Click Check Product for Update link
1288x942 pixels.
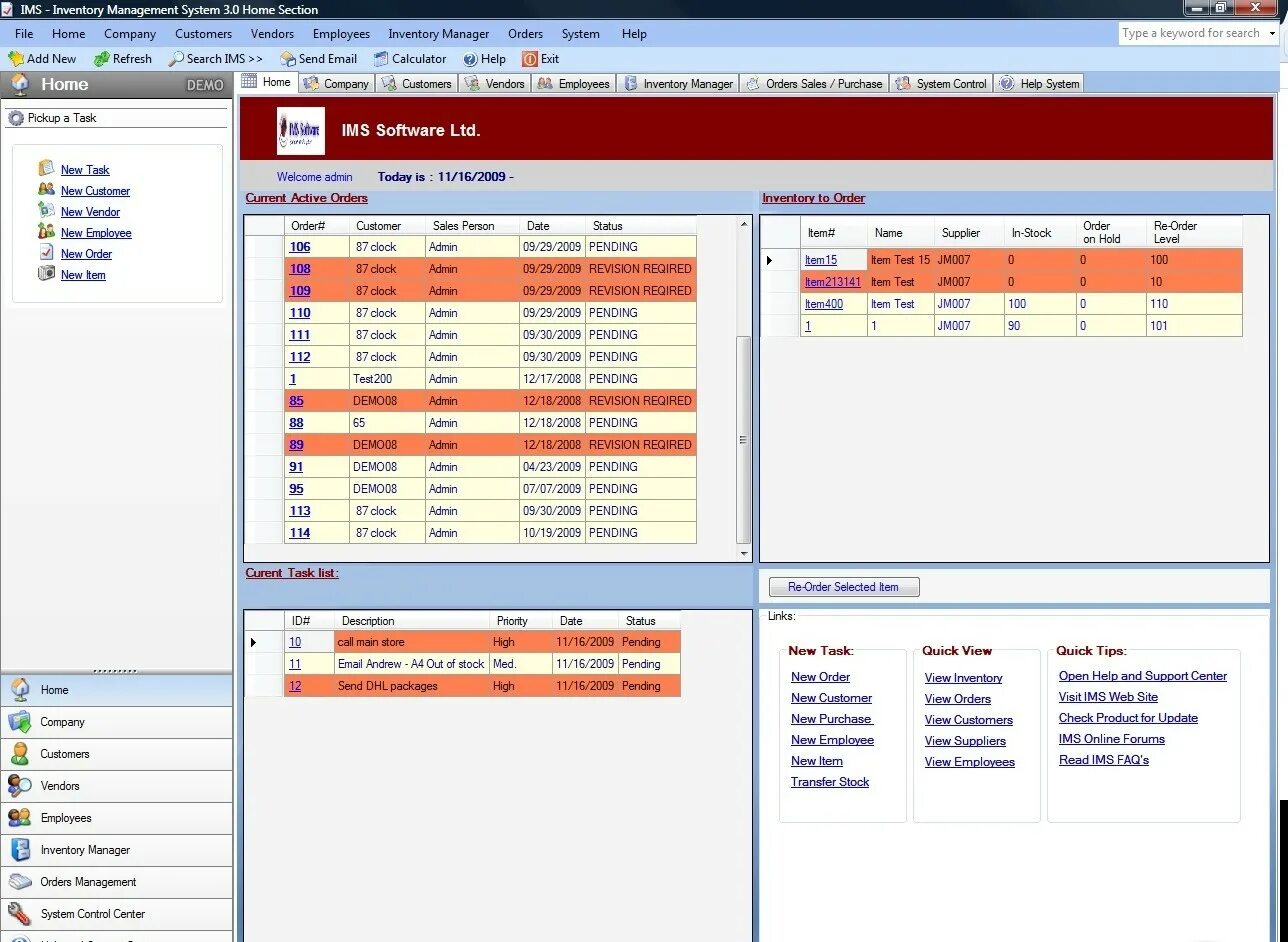pos(1128,718)
